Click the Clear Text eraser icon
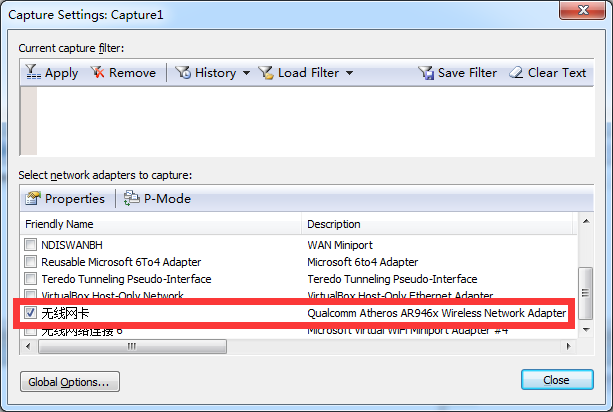Screen dimensions: 613x412 516,72
